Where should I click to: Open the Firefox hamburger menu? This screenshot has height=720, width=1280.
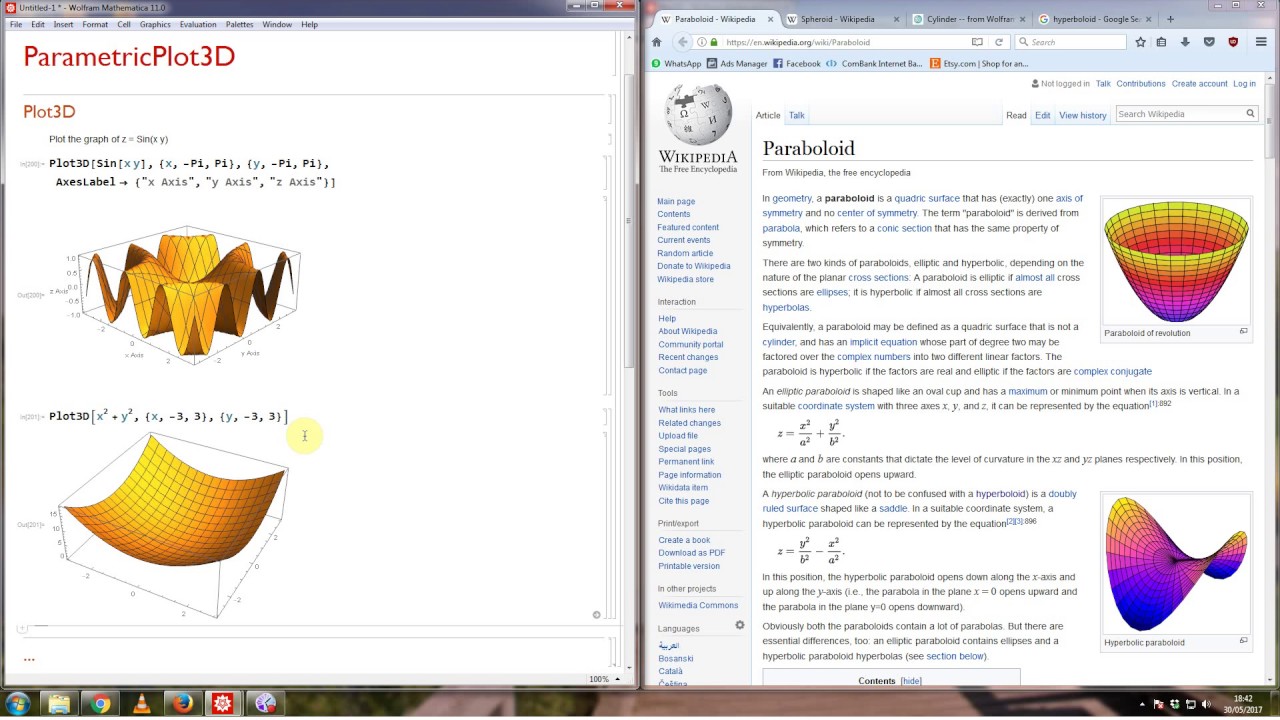coord(1261,42)
